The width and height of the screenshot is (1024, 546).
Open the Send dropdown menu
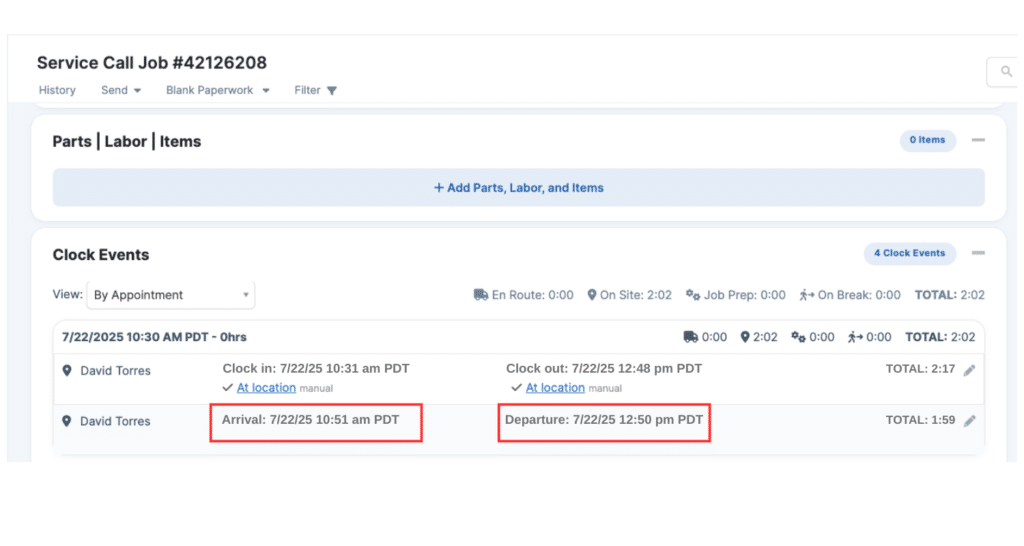[x=120, y=90]
